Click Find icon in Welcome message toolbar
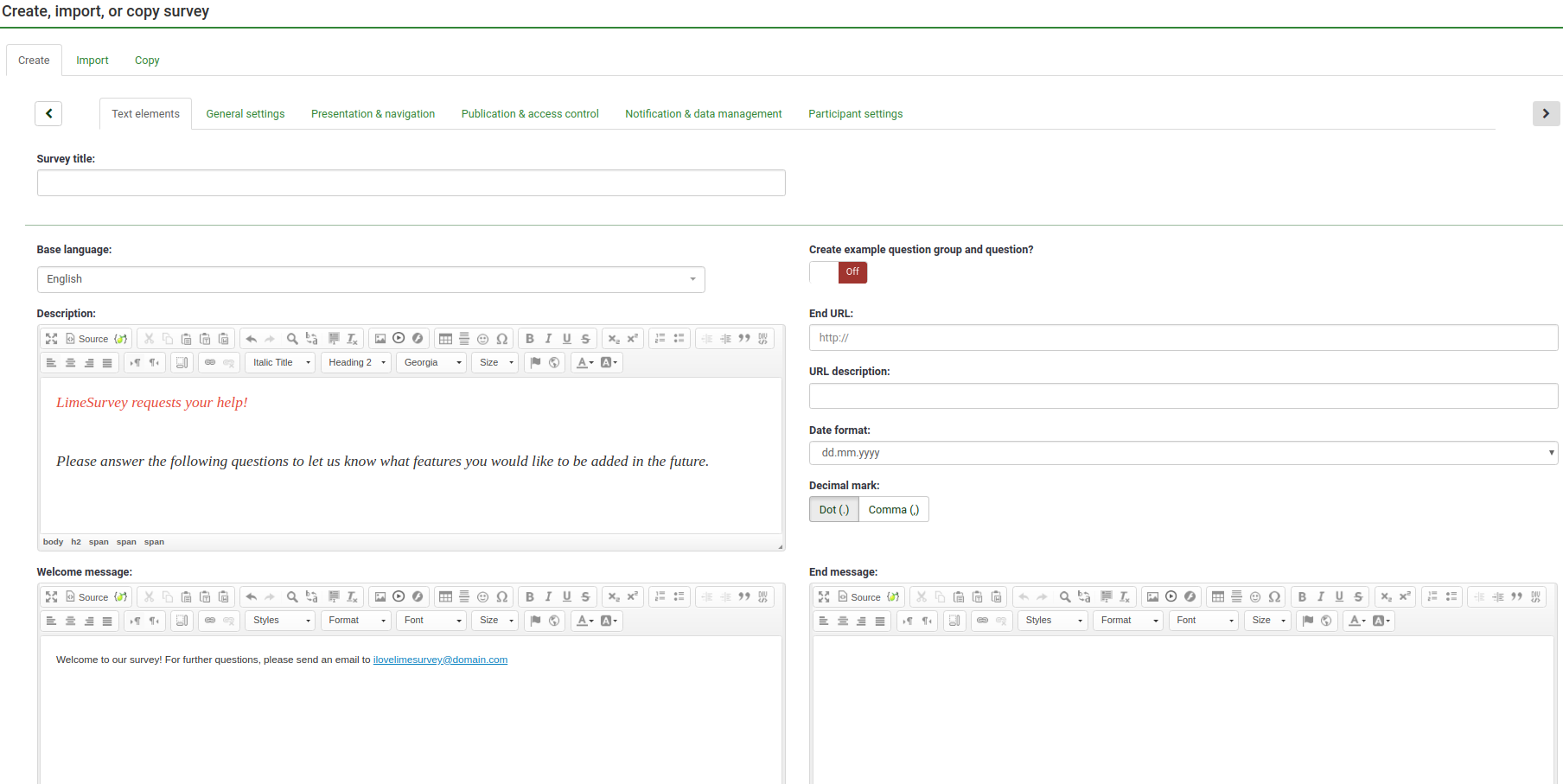This screenshot has height=784, width=1563. (292, 596)
